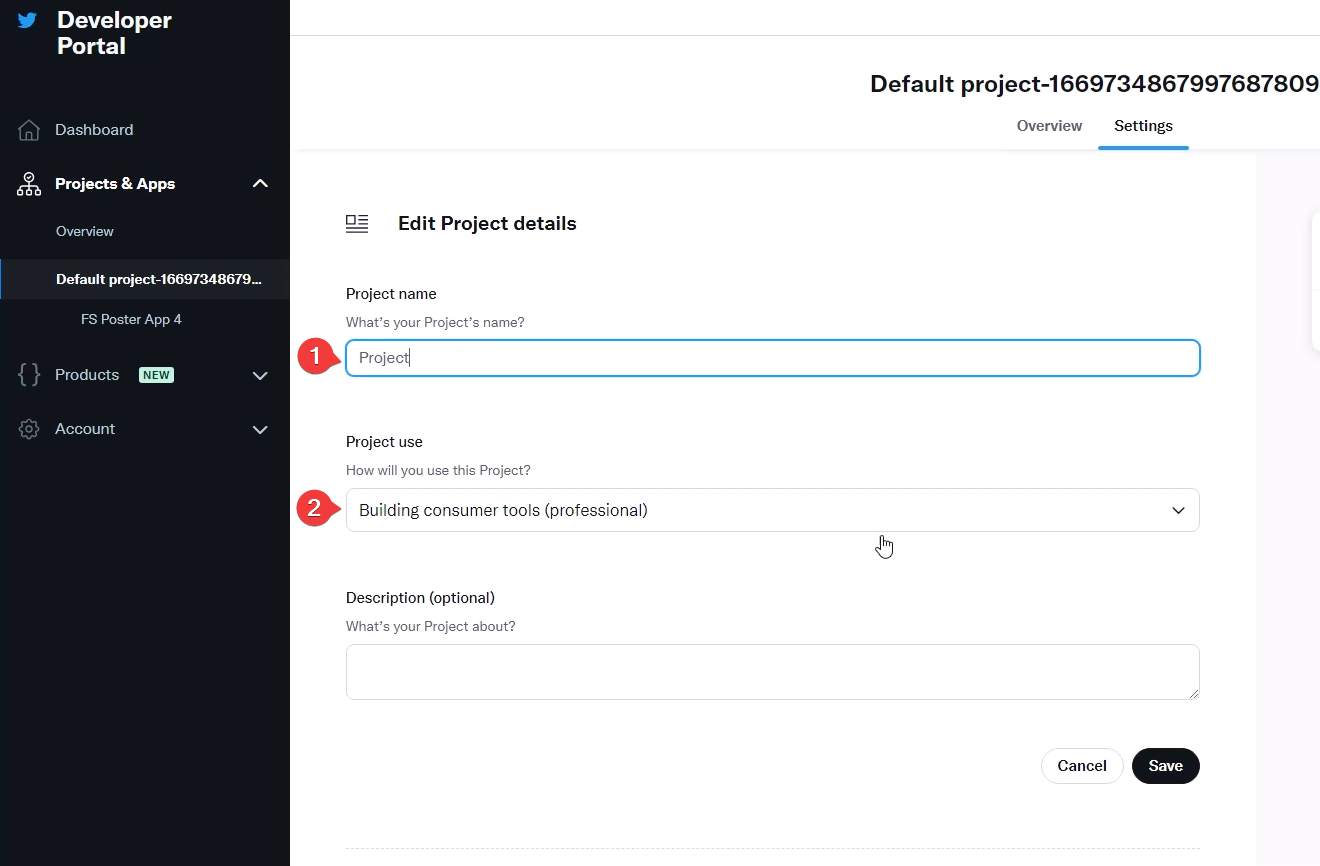Open the Project use dropdown
The height and width of the screenshot is (866, 1320).
[773, 510]
